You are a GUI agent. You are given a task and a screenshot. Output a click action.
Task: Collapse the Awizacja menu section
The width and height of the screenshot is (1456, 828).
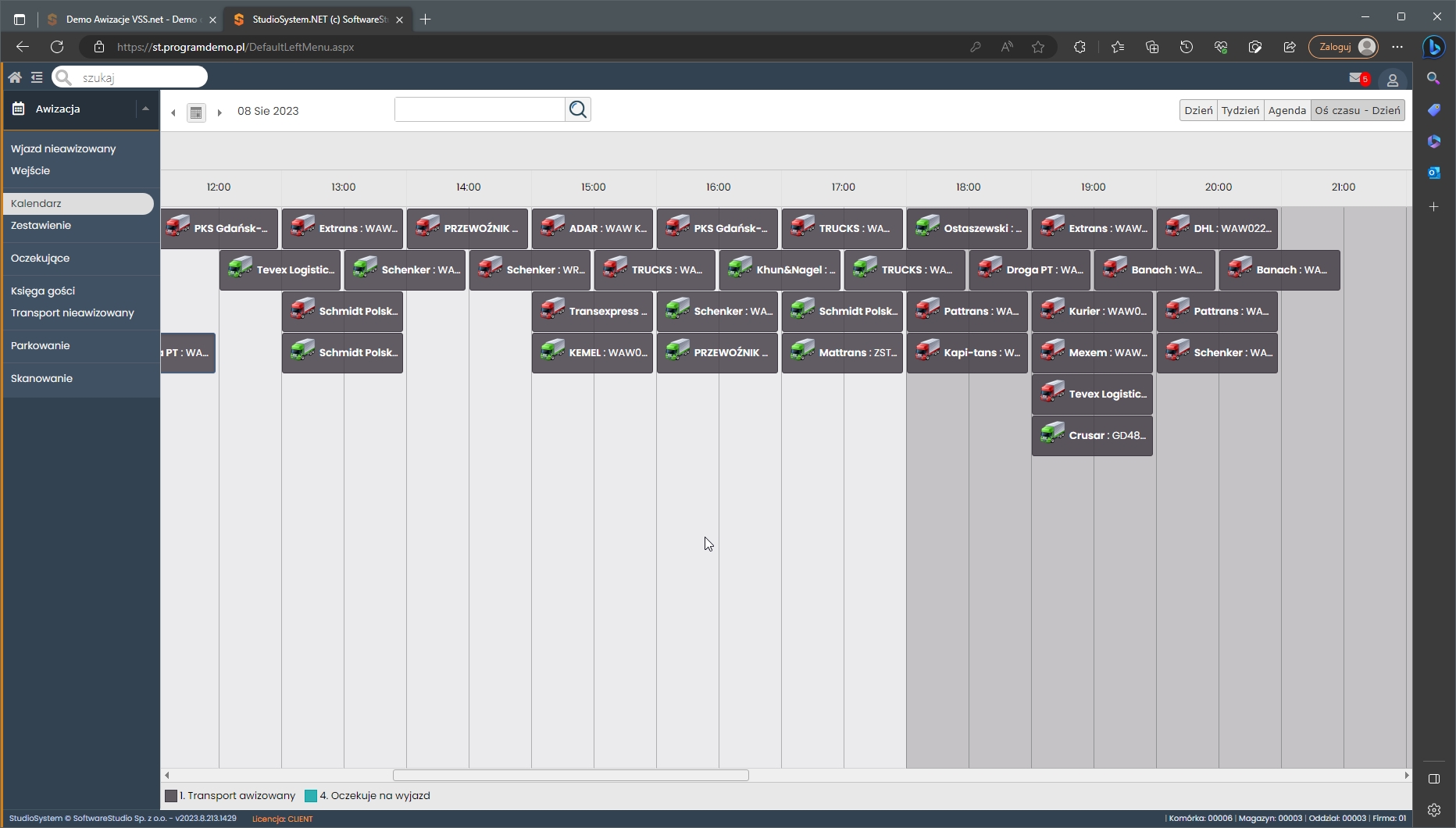tap(145, 109)
